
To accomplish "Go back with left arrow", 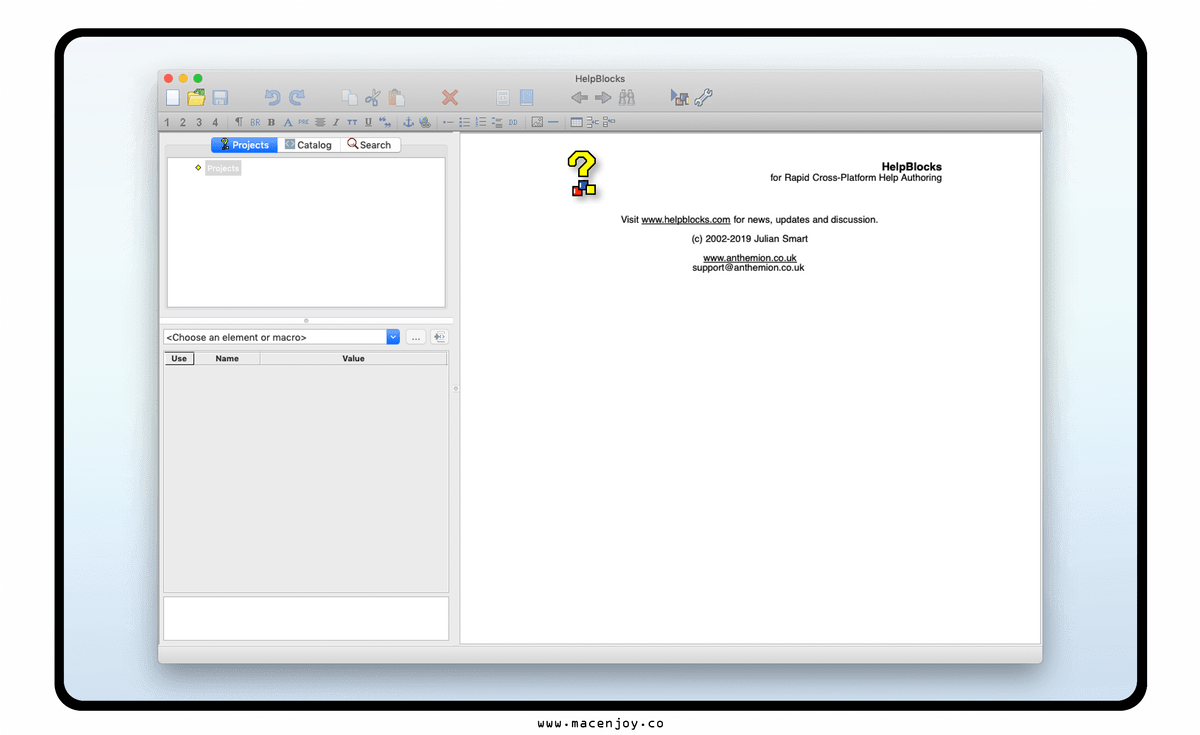I will click(579, 98).
